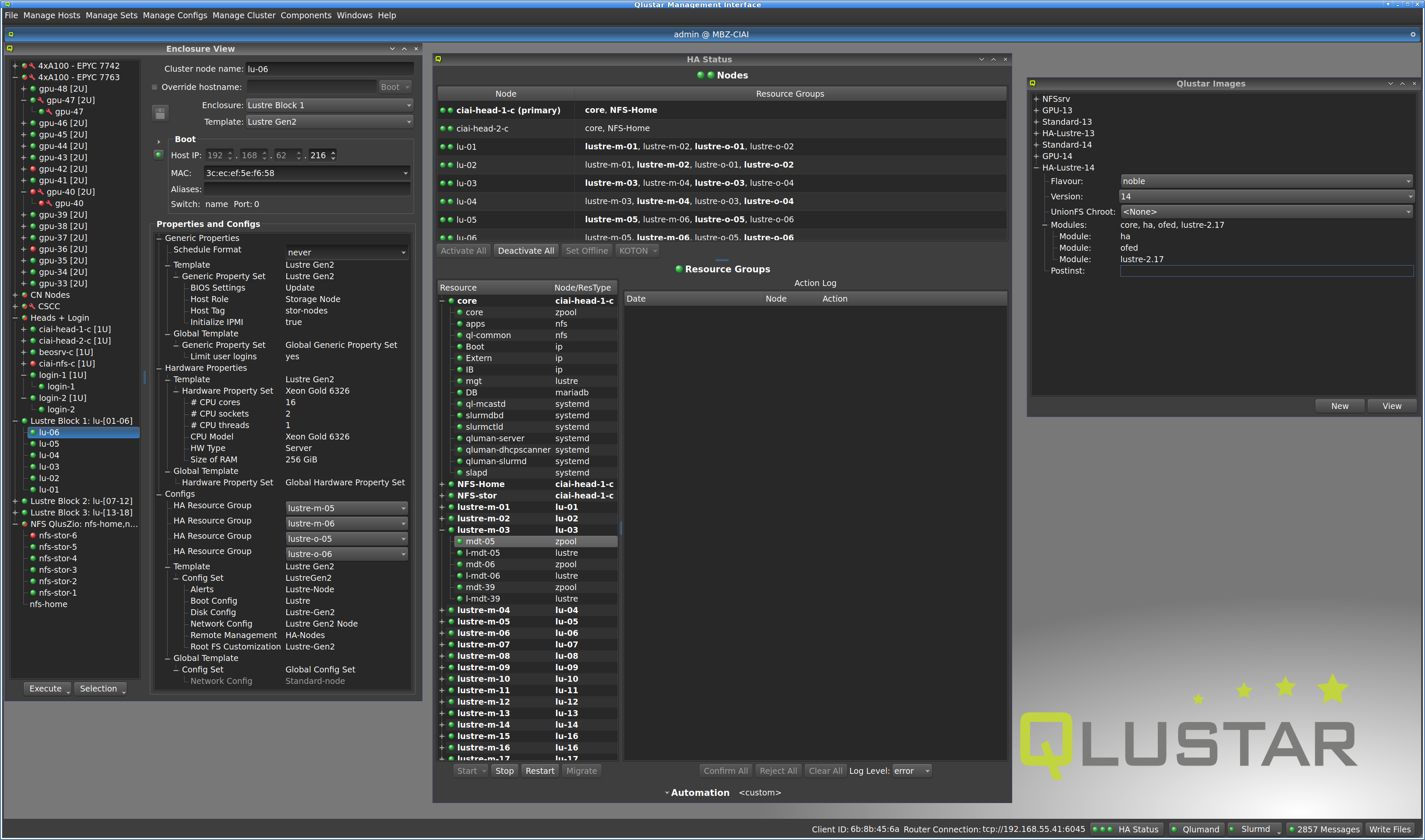Open the HA Resource Group dropdown lustre-o-05
The width and height of the screenshot is (1425, 840).
coord(346,538)
